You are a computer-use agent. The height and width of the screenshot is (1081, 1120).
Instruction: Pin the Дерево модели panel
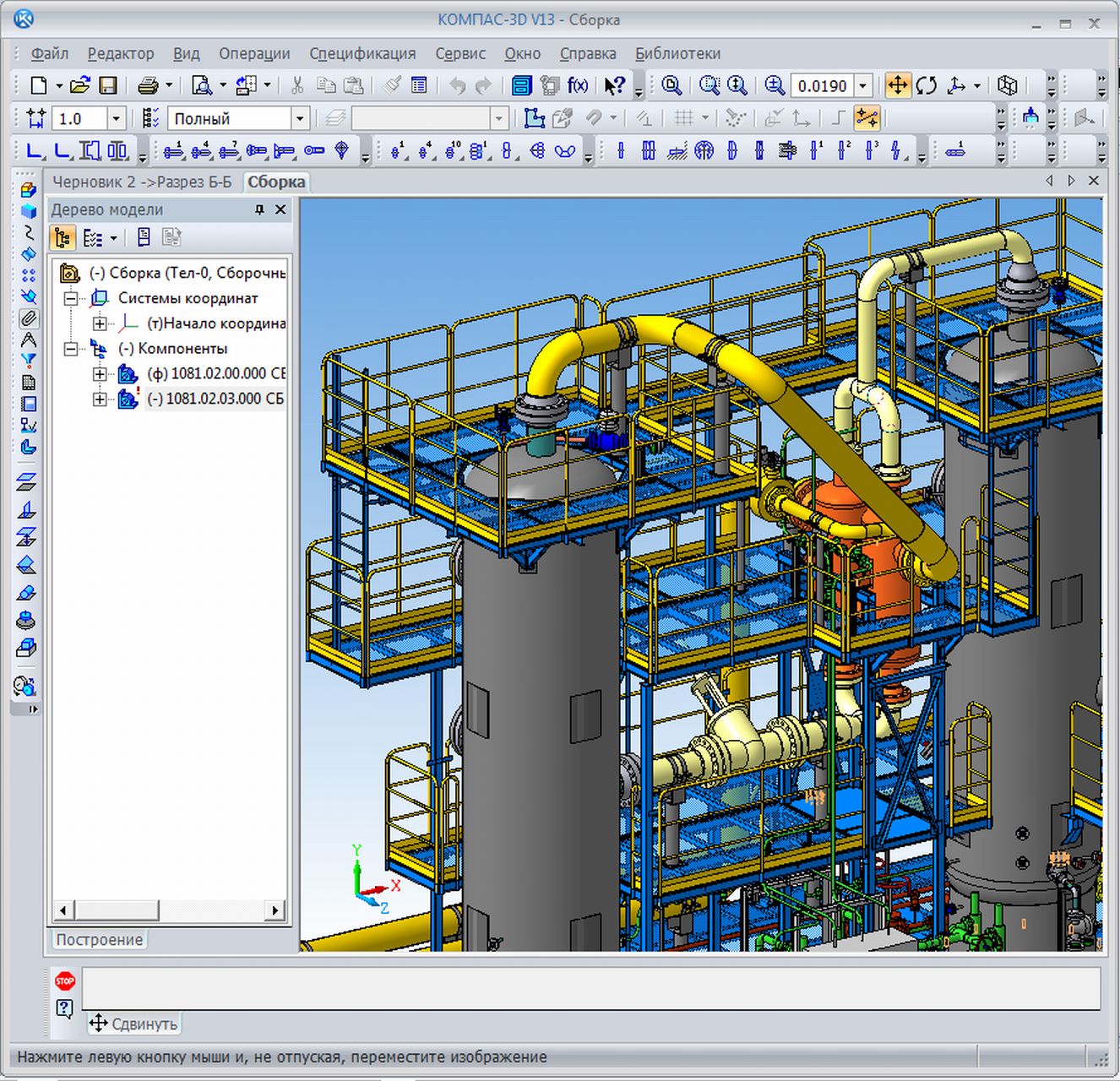click(x=260, y=210)
